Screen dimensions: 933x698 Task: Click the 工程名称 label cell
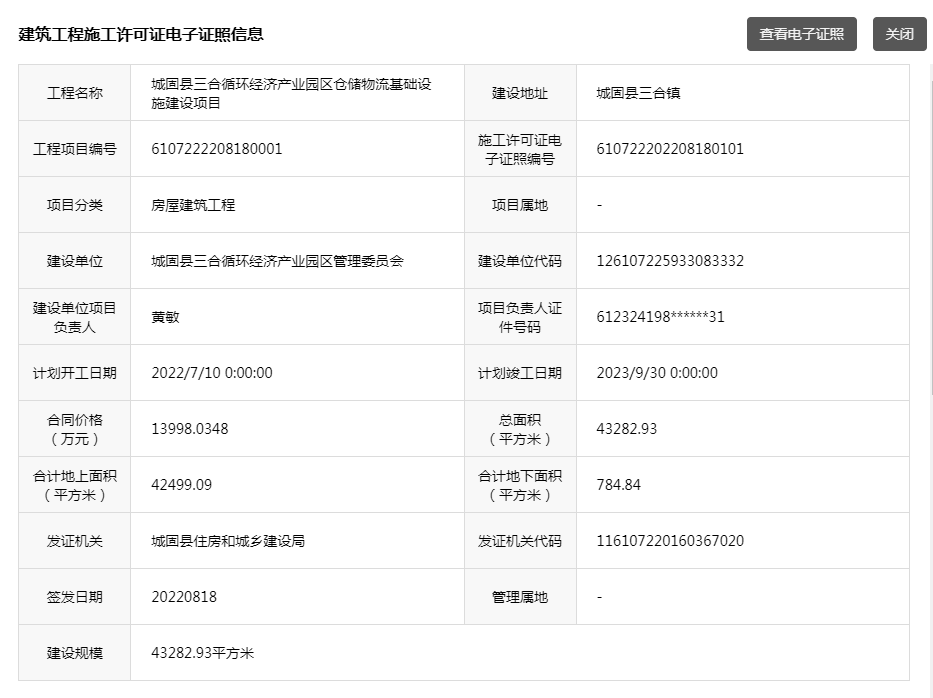pos(74,93)
